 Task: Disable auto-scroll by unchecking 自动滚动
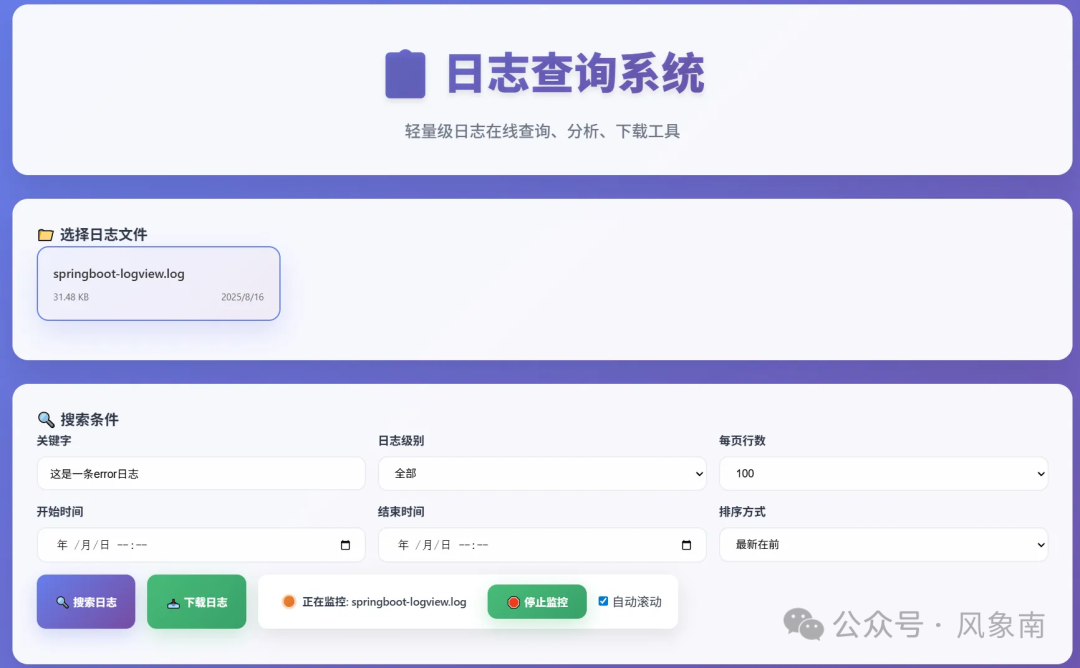coord(602,600)
